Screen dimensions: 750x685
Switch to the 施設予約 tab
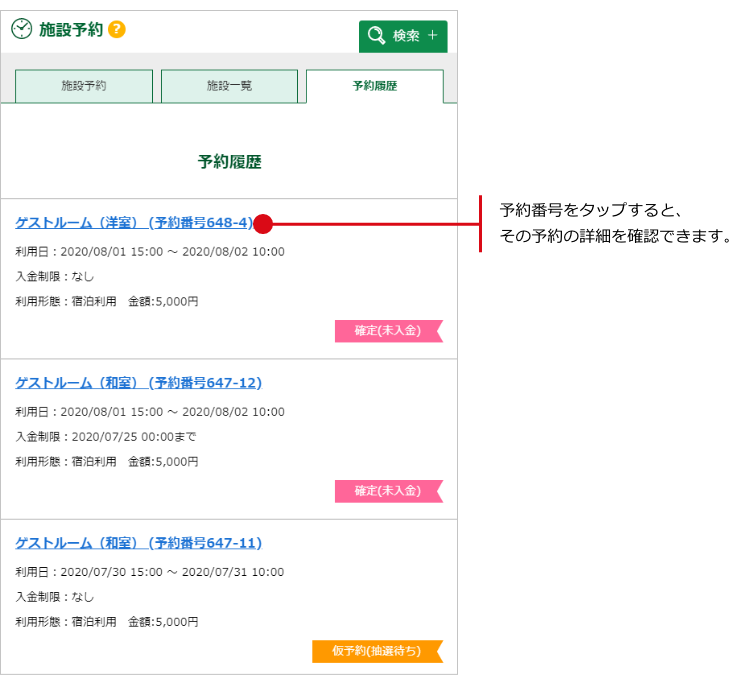click(x=84, y=86)
